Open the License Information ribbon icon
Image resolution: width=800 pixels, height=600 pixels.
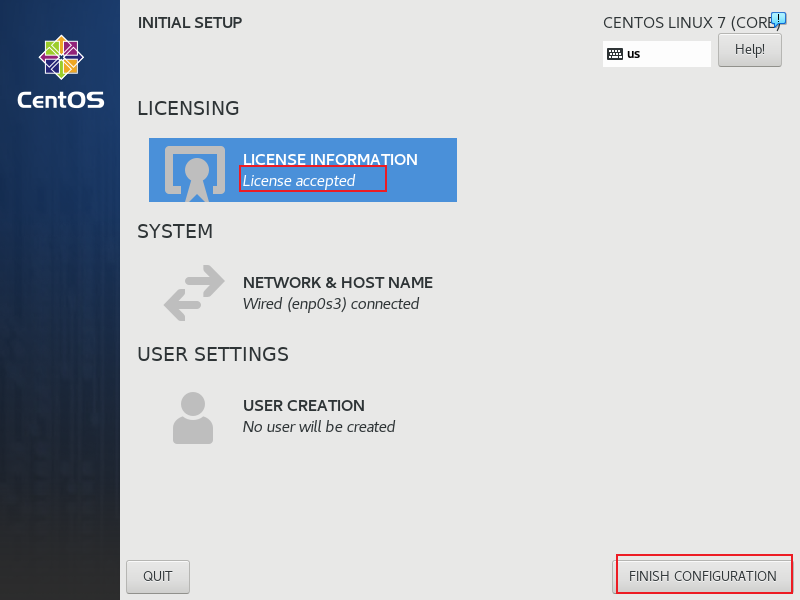(194, 173)
